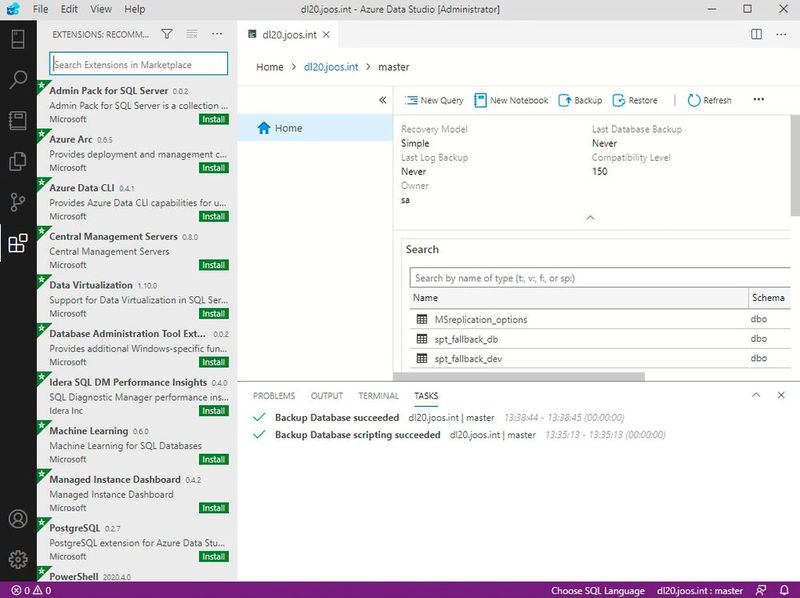Send feedback via the smiley icon
Image resolution: width=800 pixels, height=598 pixels.
tap(762, 590)
